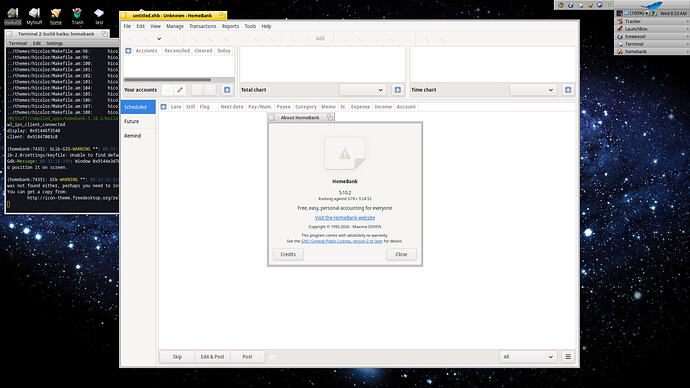Open the Time chart dropdown
Image resolution: width=690 pixels, height=388 pixels.
click(533, 90)
